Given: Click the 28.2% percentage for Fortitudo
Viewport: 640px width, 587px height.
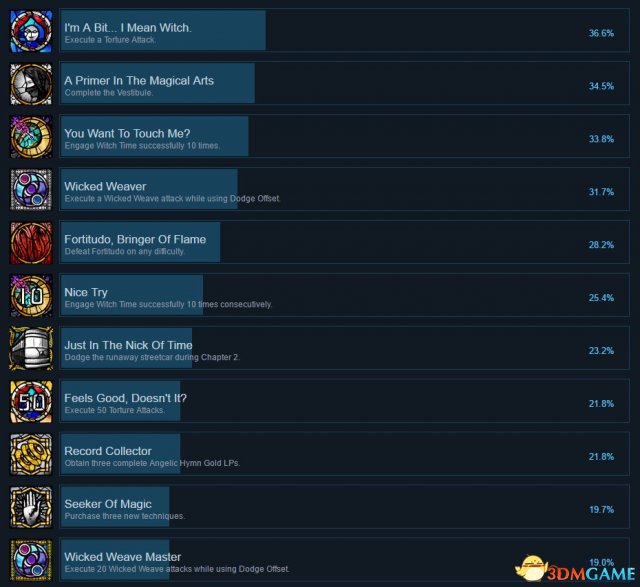Looking at the screenshot, I should coord(601,245).
